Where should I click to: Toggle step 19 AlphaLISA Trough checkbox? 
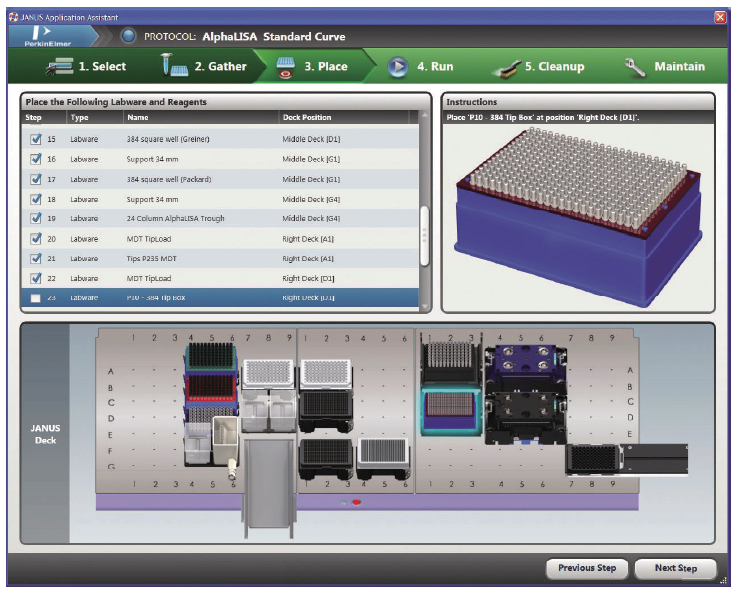pyautogui.click(x=35, y=218)
